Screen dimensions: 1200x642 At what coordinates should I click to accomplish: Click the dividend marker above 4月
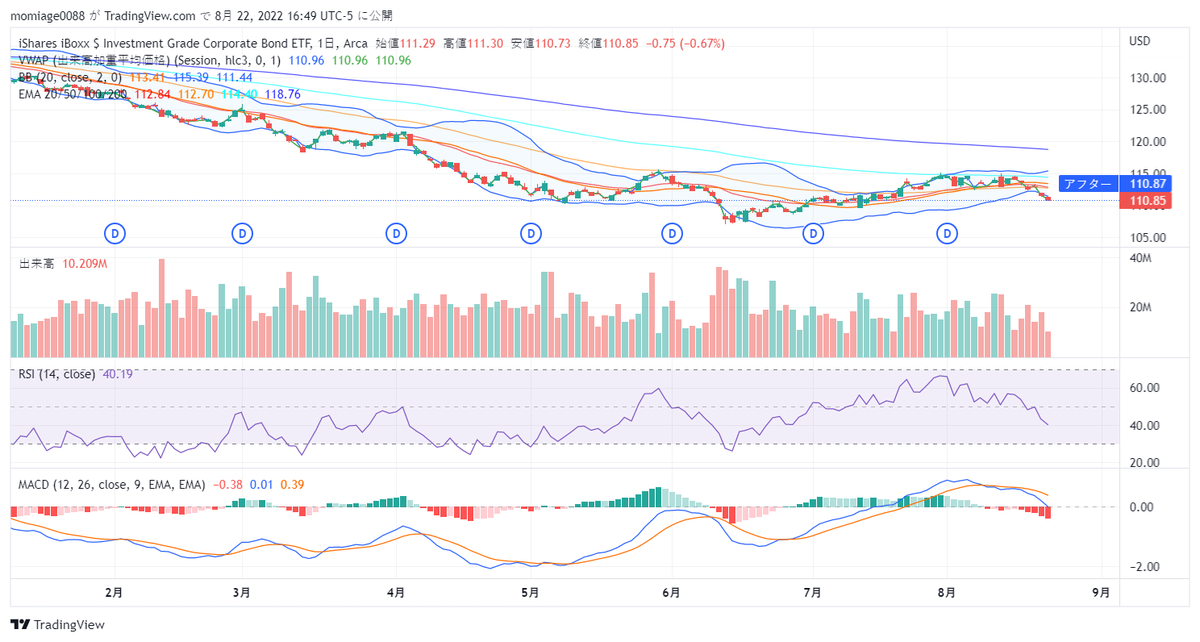(397, 233)
